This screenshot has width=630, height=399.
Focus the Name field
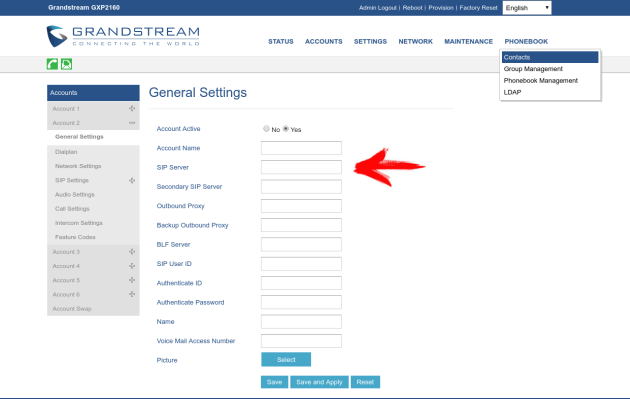pos(301,321)
